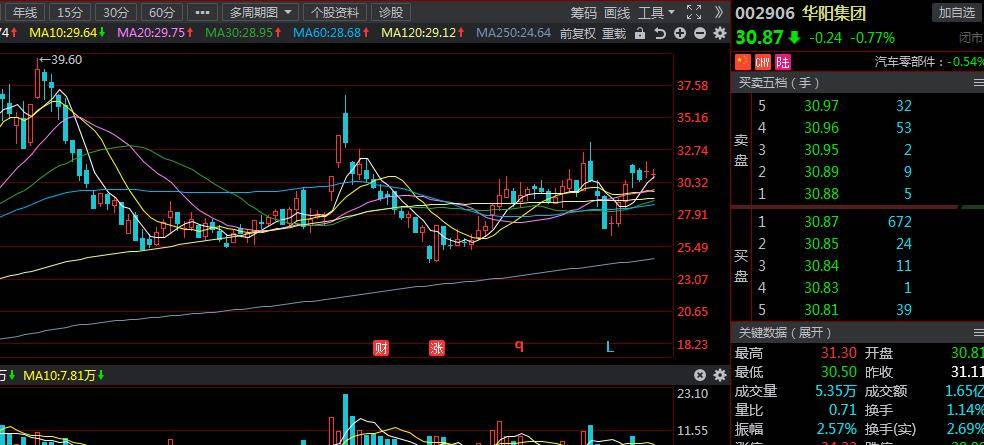The height and width of the screenshot is (445, 984).
Task: Click the red 财 event marker
Action: [x=380, y=348]
